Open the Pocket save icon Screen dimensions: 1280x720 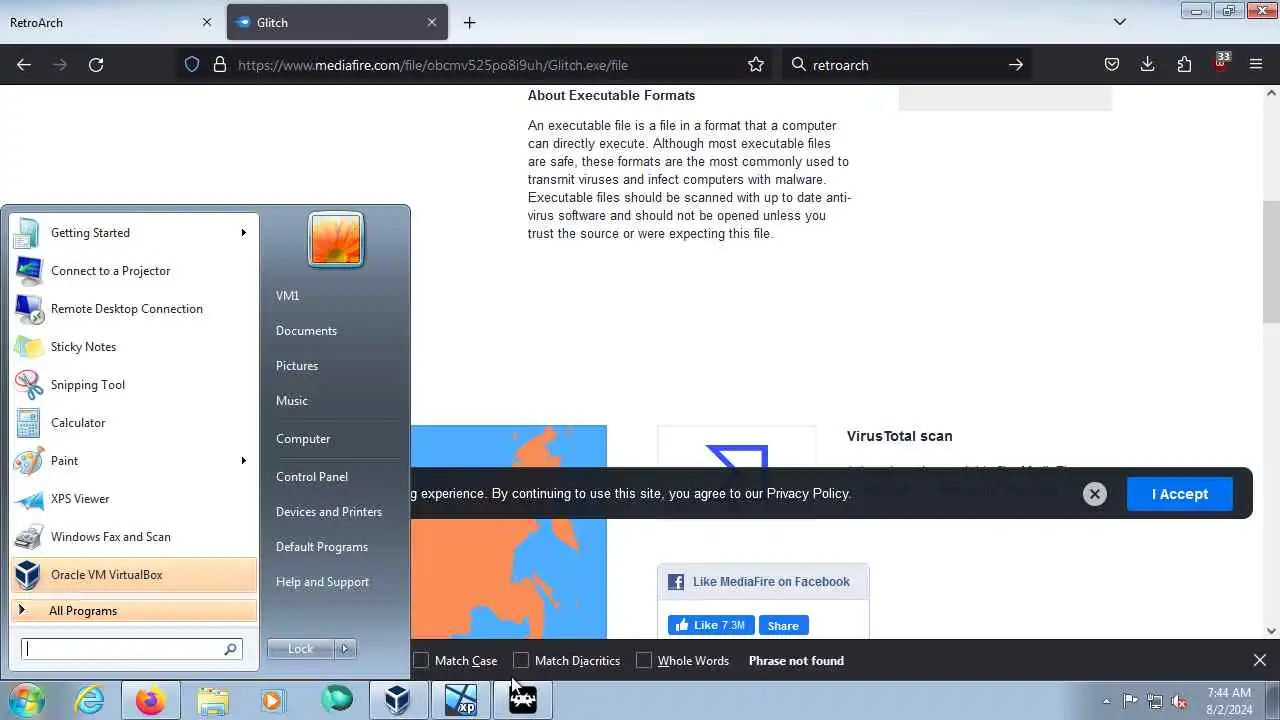(1111, 65)
